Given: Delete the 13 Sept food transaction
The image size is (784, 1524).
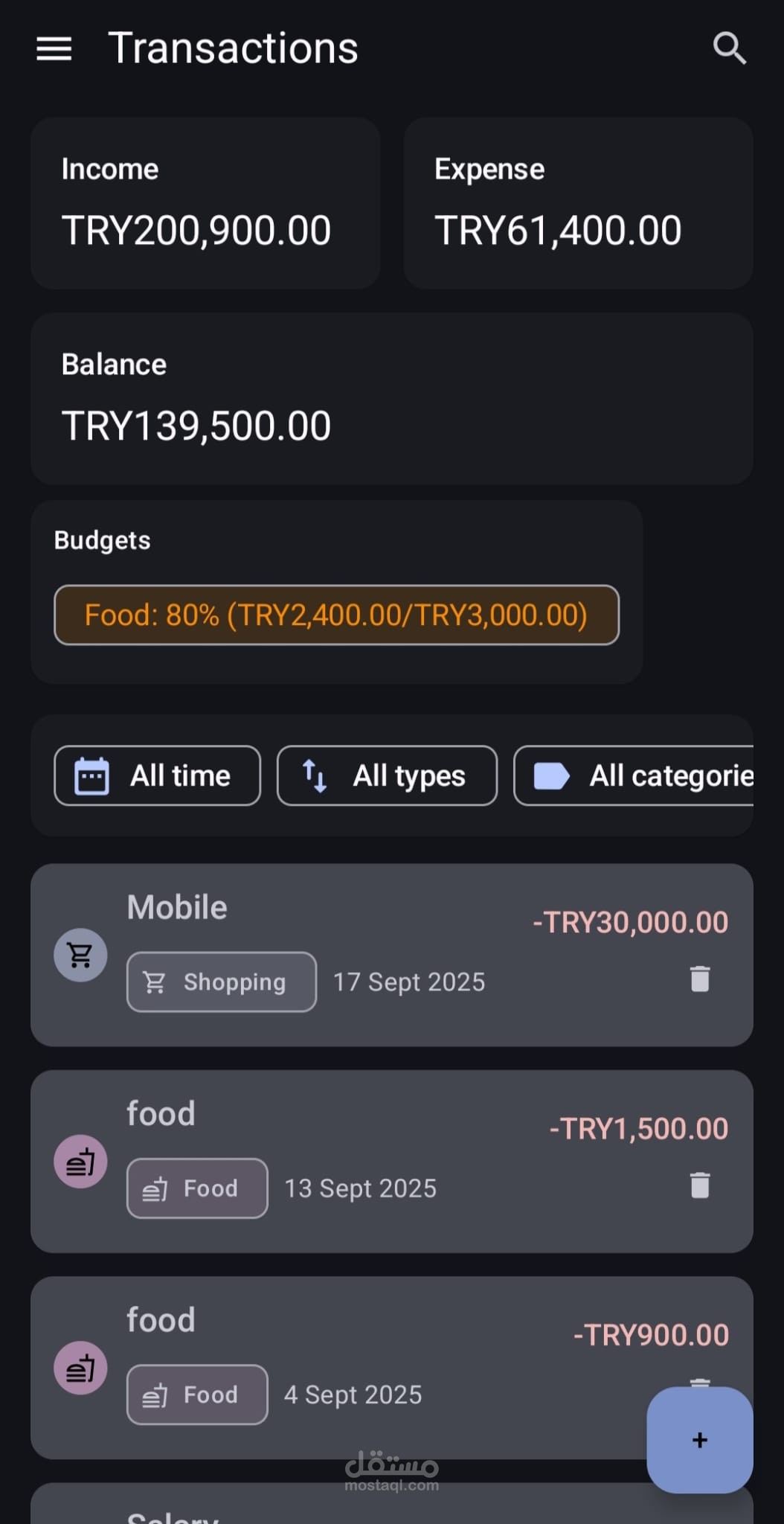Looking at the screenshot, I should tap(699, 1185).
